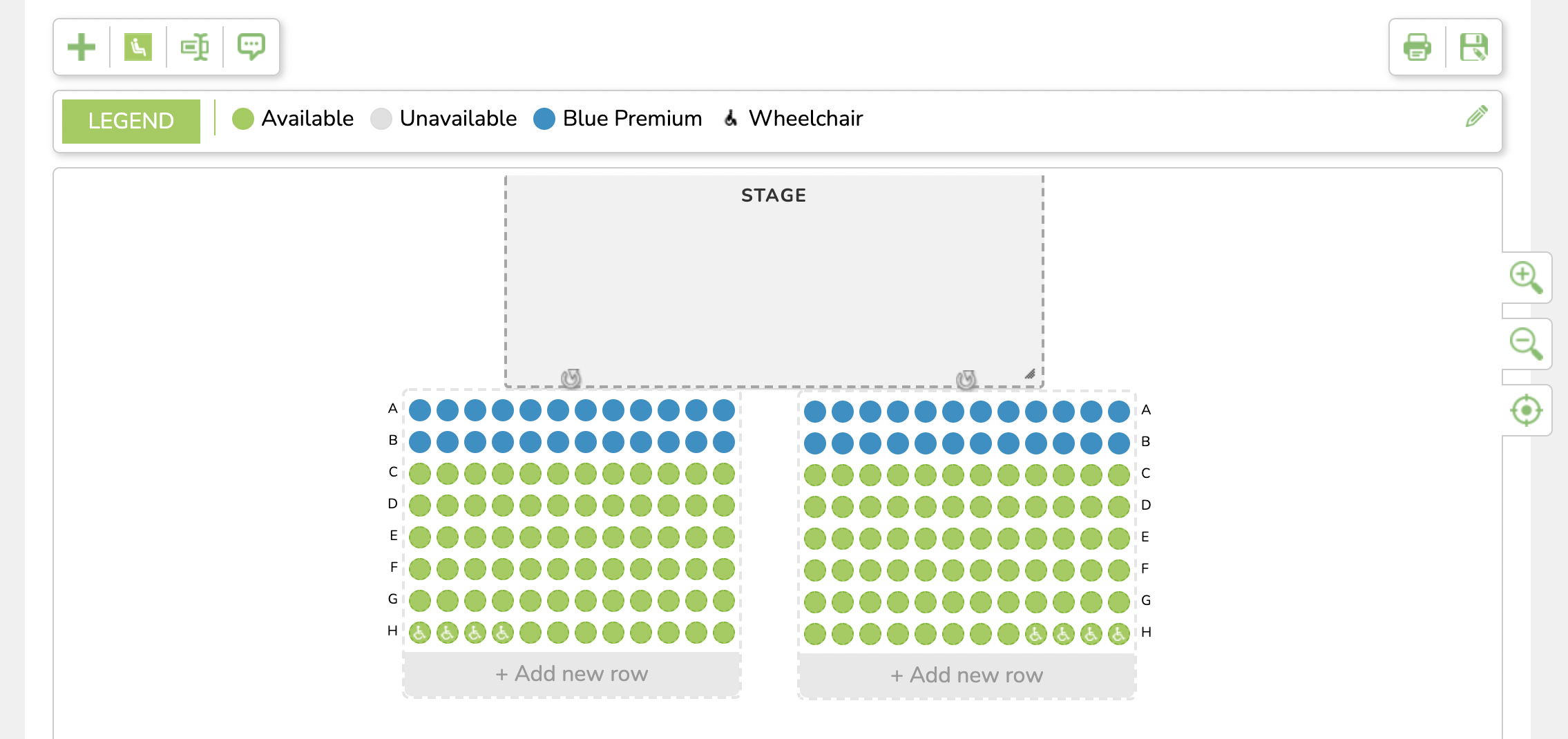Edit the legend with the pencil icon
1568x739 pixels.
1476,117
